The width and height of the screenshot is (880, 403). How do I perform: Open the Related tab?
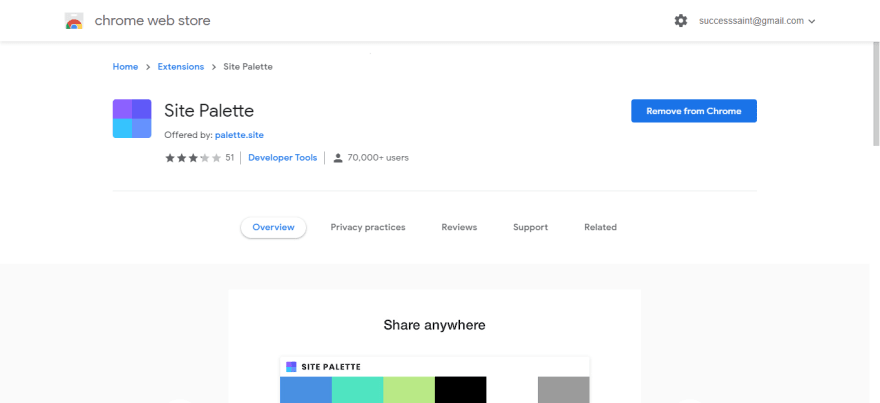[x=601, y=227]
